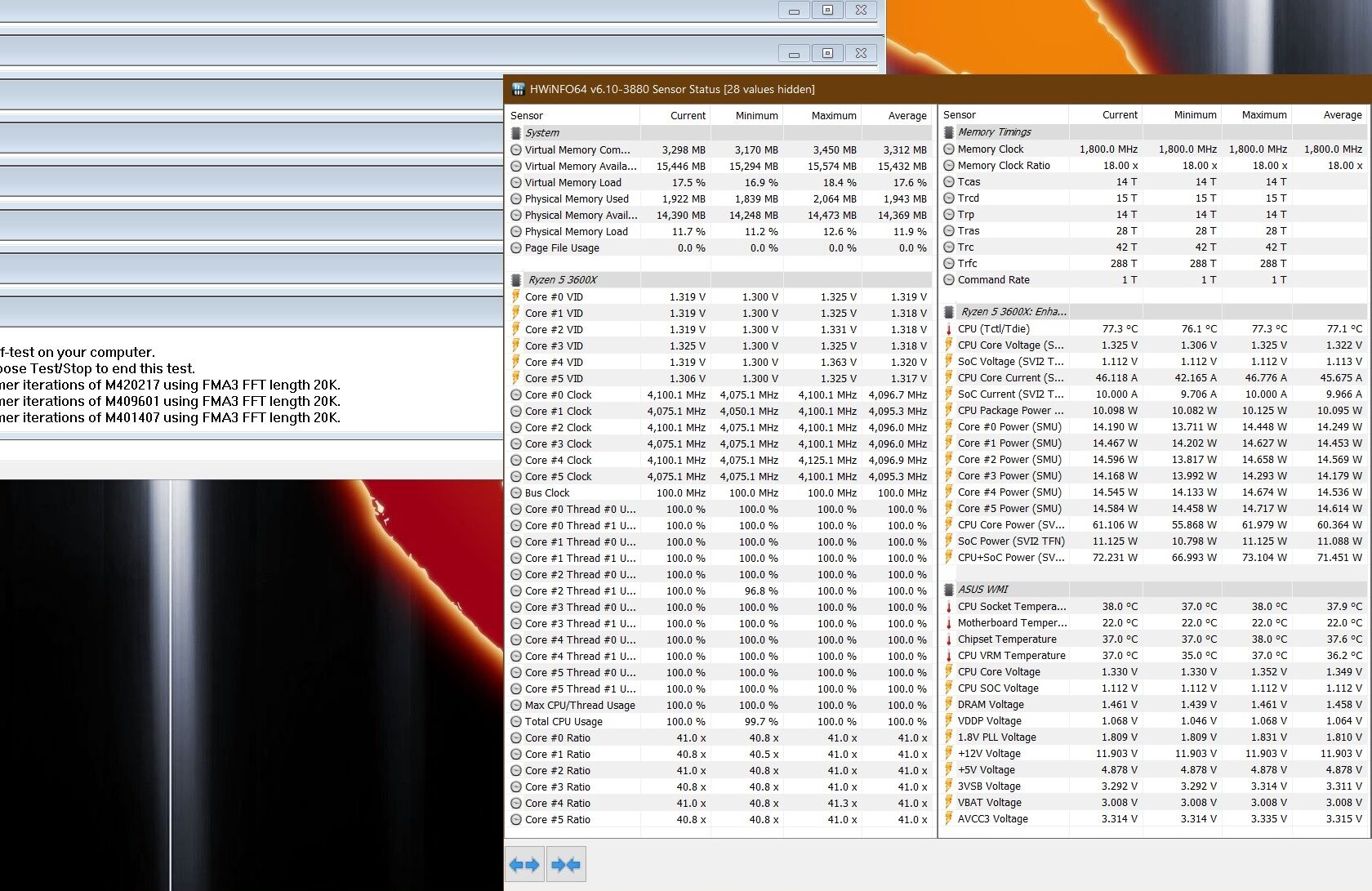Click the Current column header in left pane
This screenshot has width=1372, height=891.
[x=675, y=115]
